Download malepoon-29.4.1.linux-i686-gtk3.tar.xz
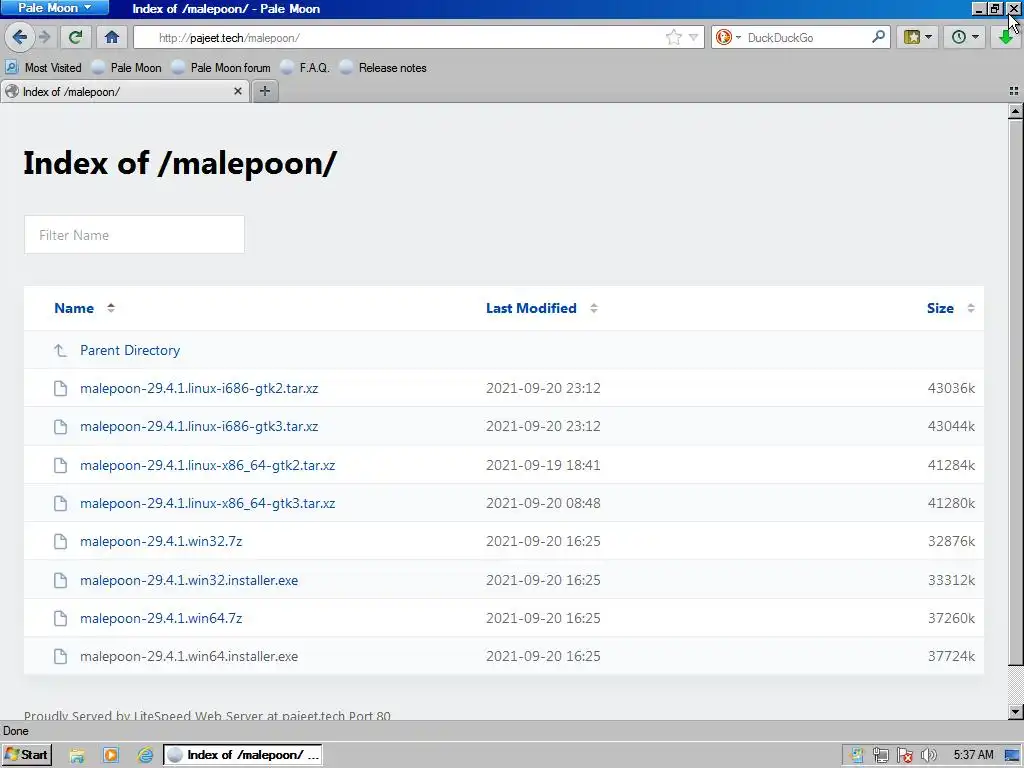 tap(199, 426)
